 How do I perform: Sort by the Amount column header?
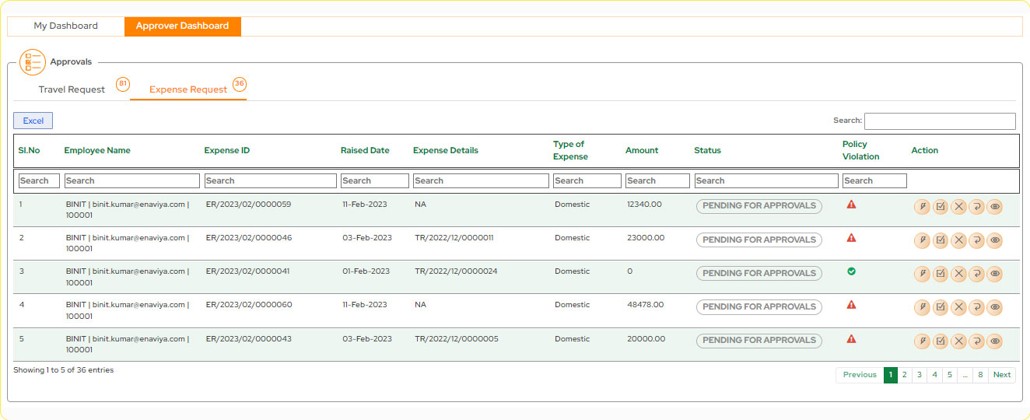642,151
